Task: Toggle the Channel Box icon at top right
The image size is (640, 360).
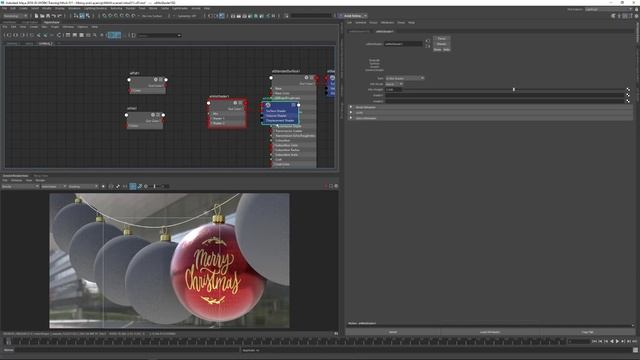Action: pos(636,16)
